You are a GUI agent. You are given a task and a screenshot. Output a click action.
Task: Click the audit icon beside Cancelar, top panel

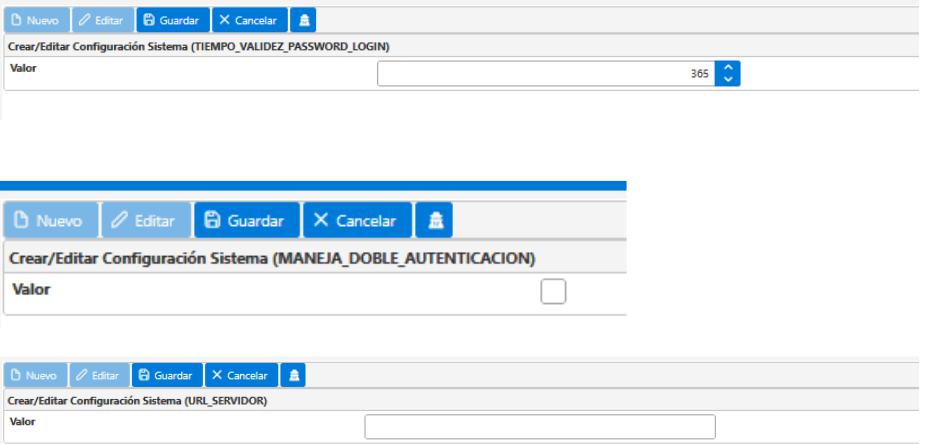pyautogui.click(x=303, y=20)
